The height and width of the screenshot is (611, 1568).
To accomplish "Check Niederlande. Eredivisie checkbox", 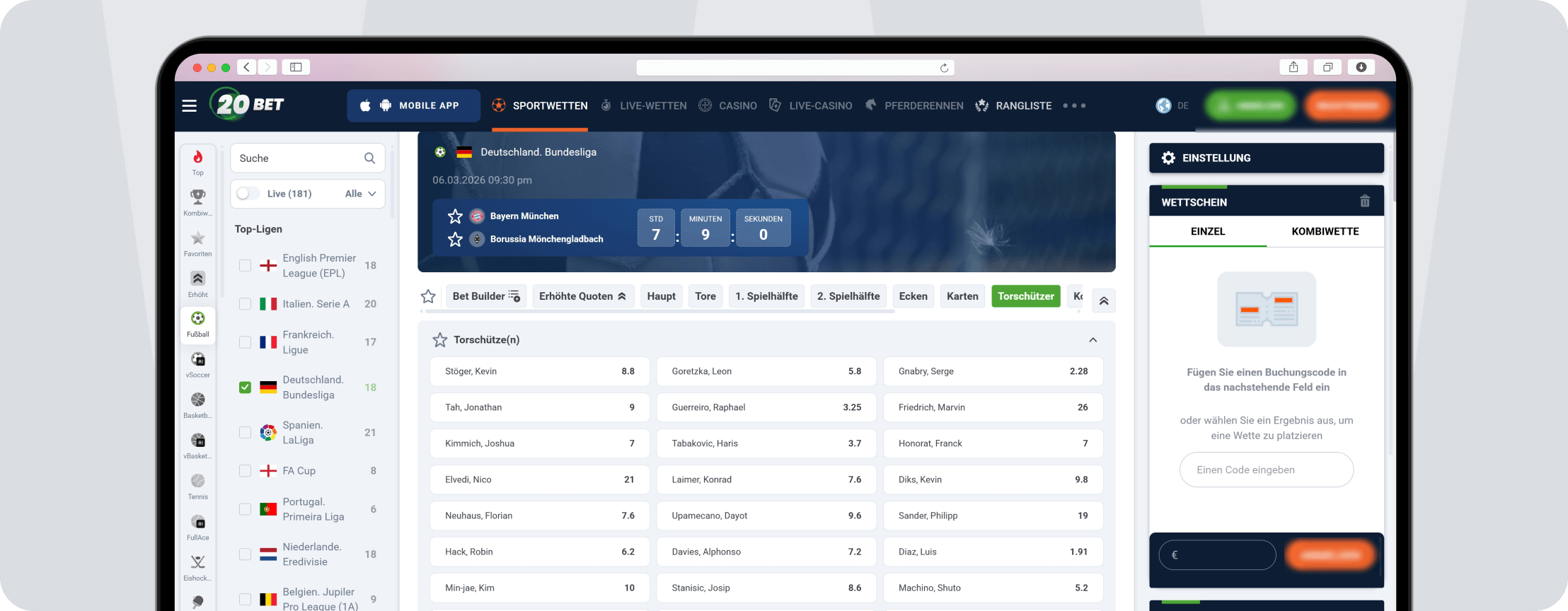I will [x=245, y=554].
